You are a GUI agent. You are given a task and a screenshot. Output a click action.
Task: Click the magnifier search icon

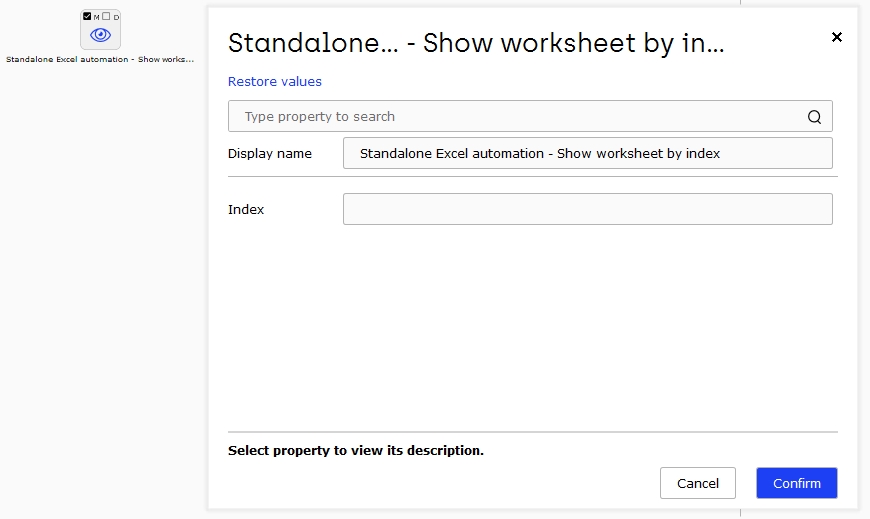point(814,117)
